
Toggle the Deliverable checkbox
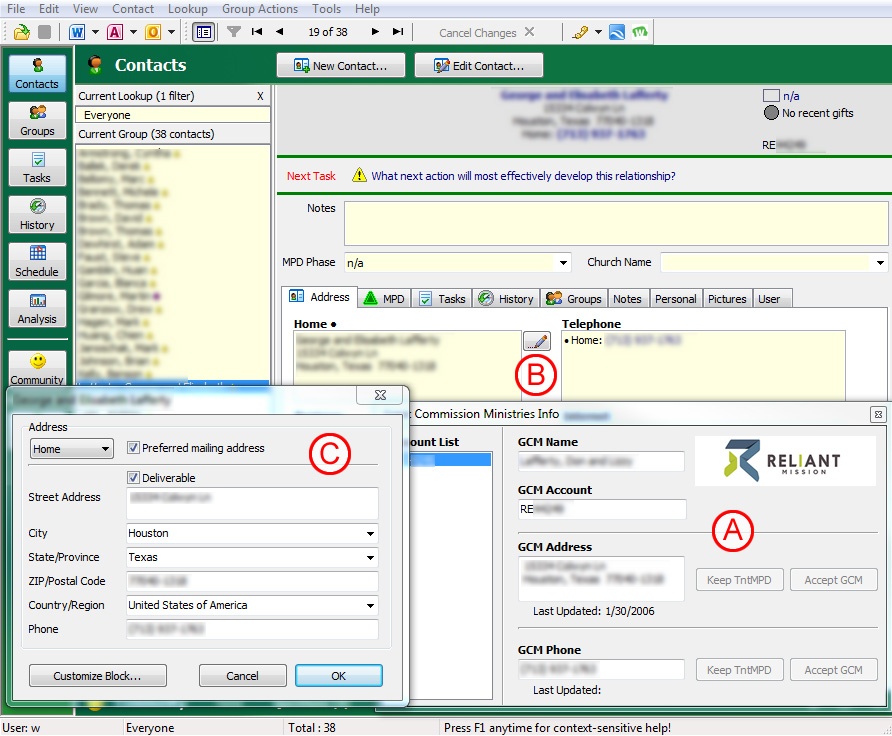(134, 478)
